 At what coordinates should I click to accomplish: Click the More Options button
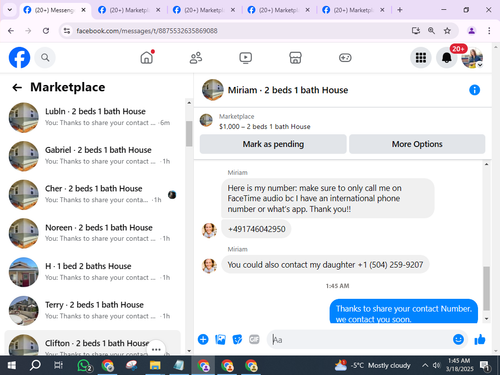point(417,144)
